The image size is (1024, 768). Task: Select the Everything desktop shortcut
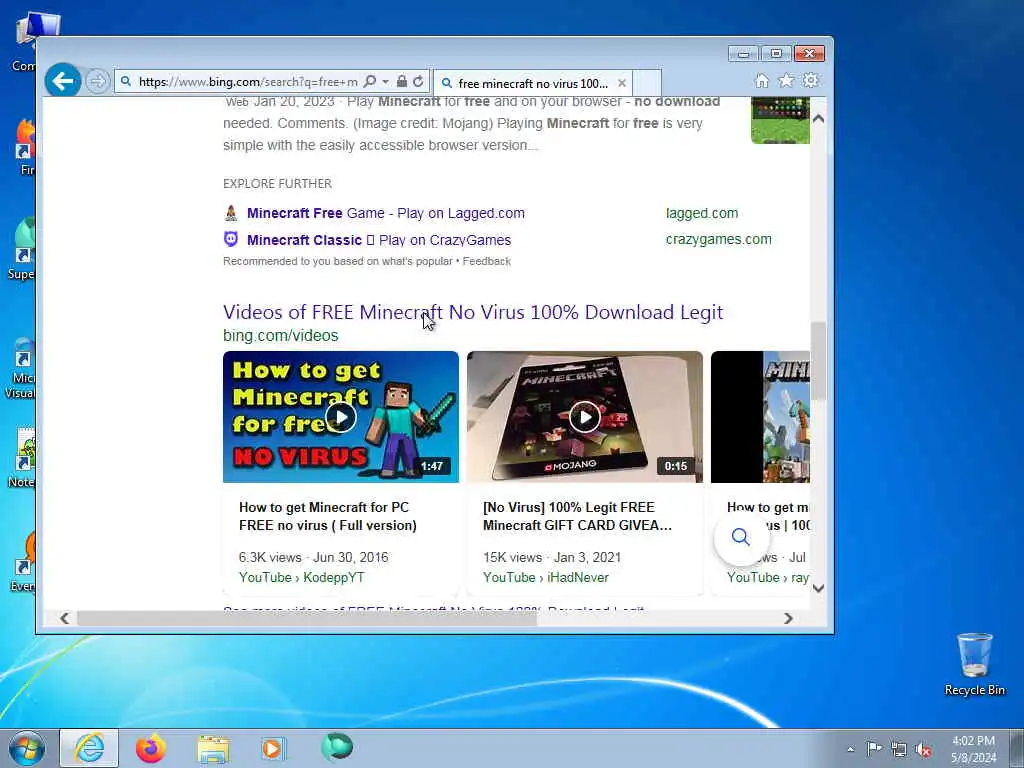tap(24, 563)
